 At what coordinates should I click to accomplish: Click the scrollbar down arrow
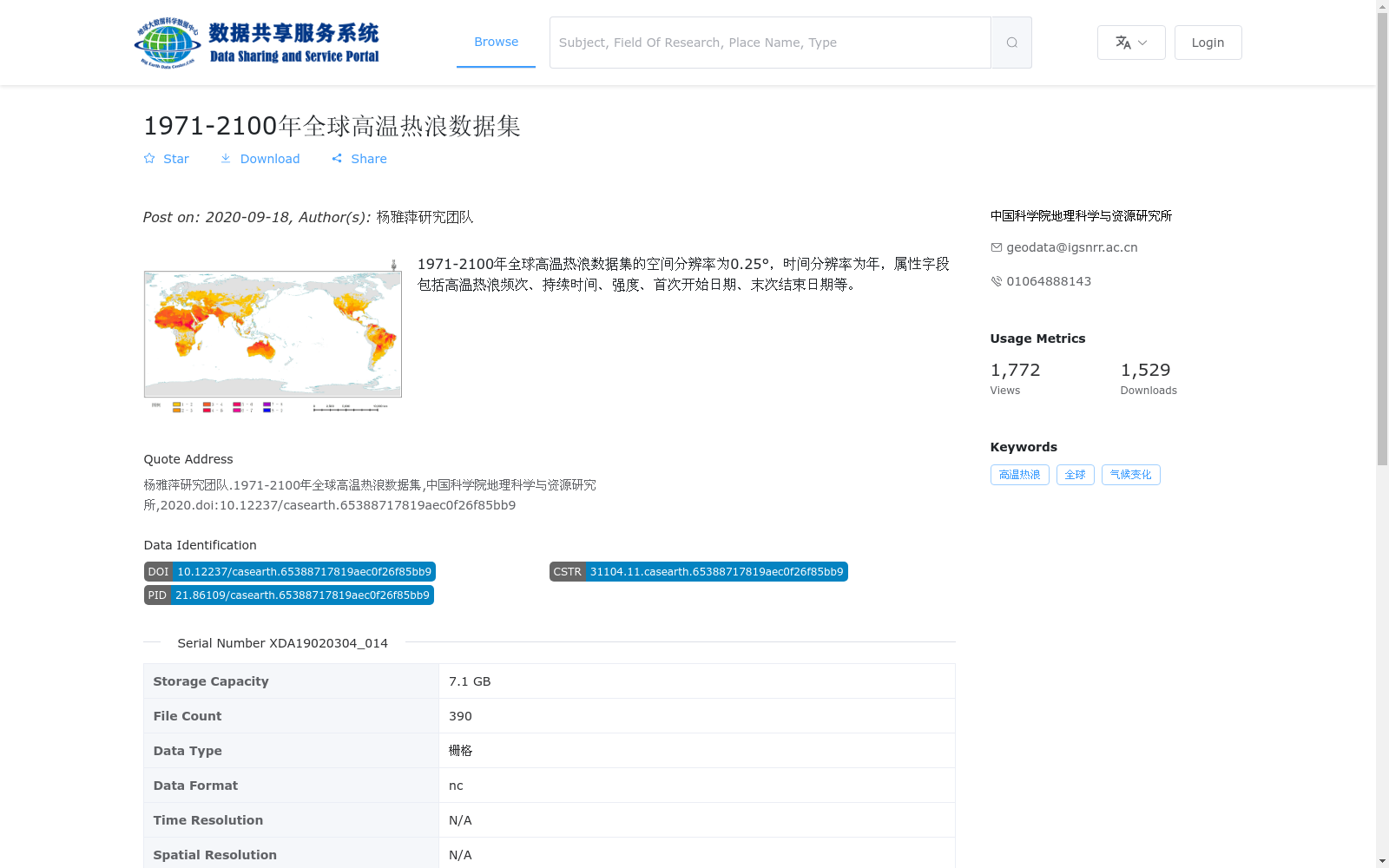pos(1382,861)
